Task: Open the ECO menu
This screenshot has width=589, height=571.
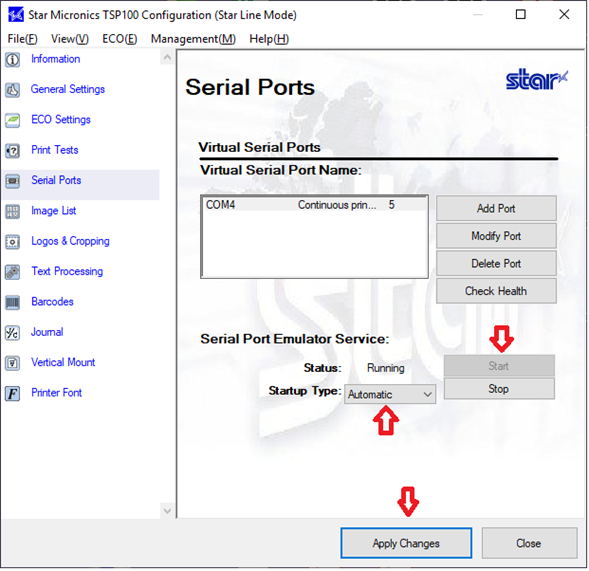Action: [x=119, y=39]
